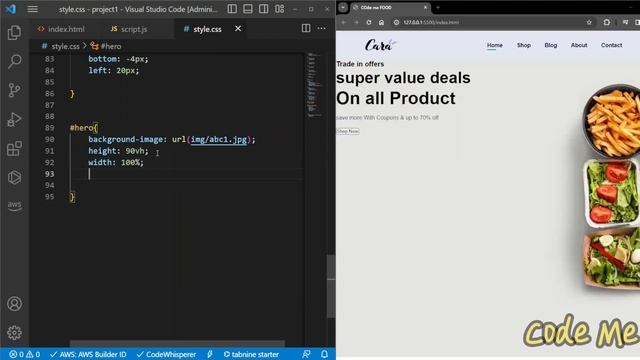The image size is (640, 360).
Task: Open the Shop nav link
Action: [524, 45]
